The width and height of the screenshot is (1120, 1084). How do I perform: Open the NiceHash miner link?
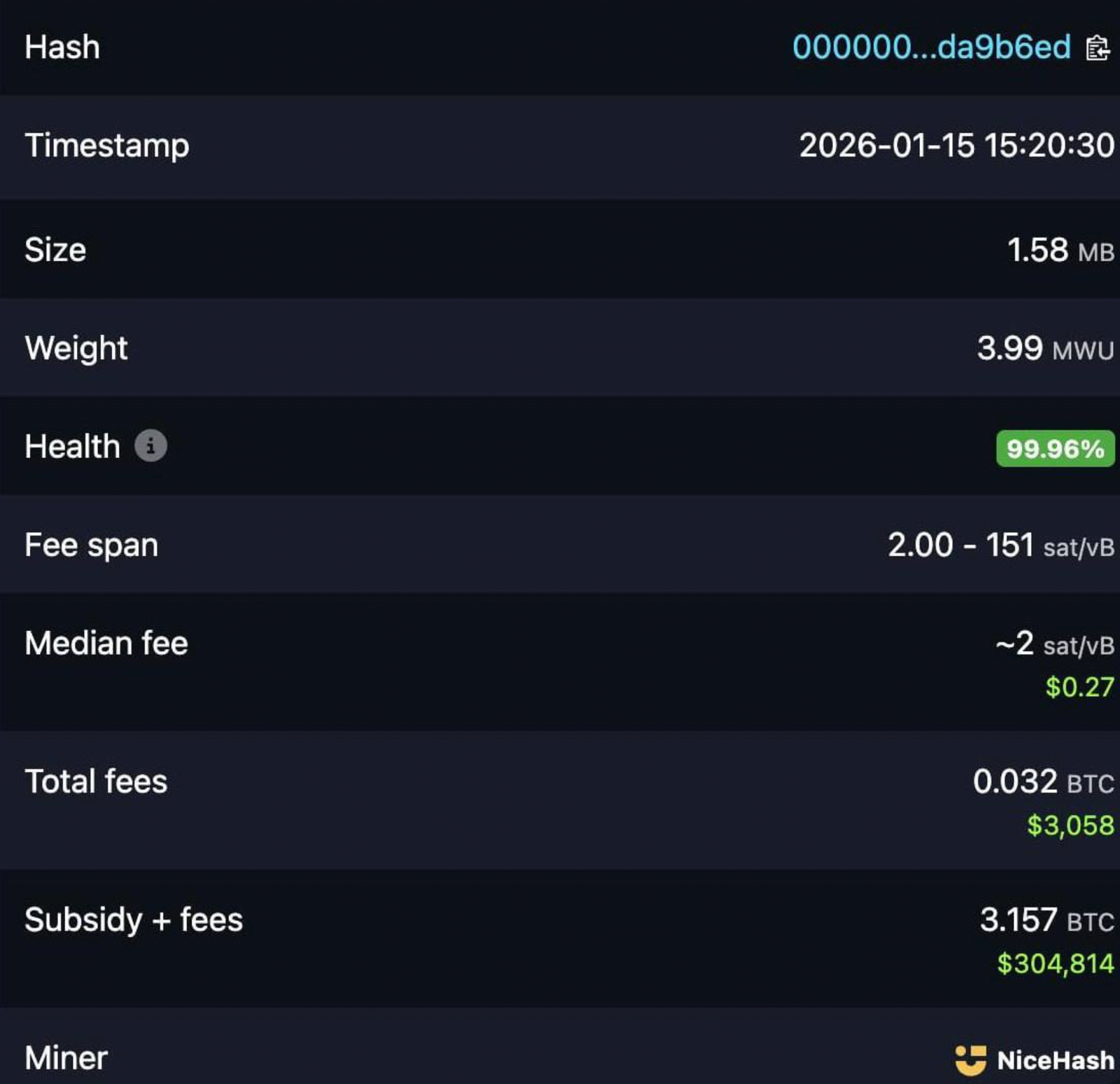tap(1055, 1060)
